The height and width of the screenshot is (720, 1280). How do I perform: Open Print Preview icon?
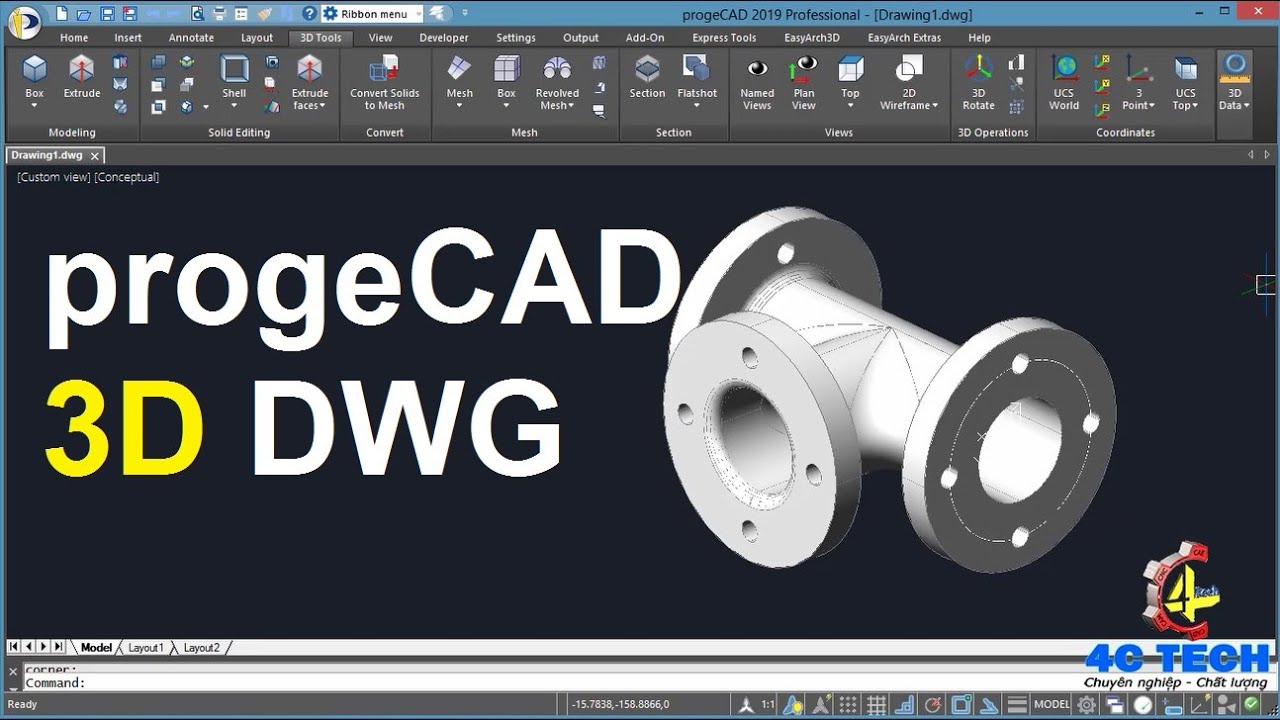(197, 14)
